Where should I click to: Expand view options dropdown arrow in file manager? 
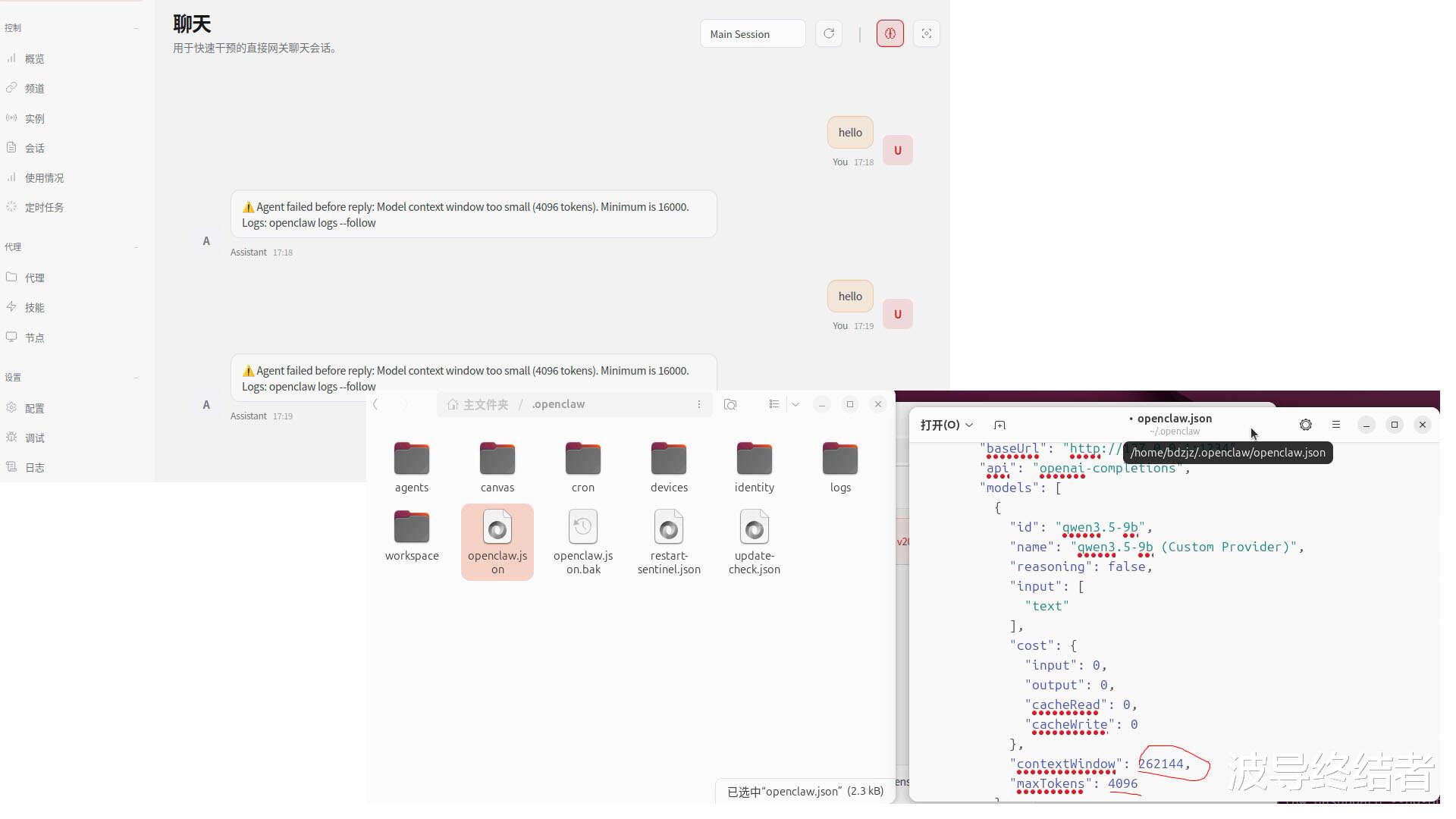point(795,404)
